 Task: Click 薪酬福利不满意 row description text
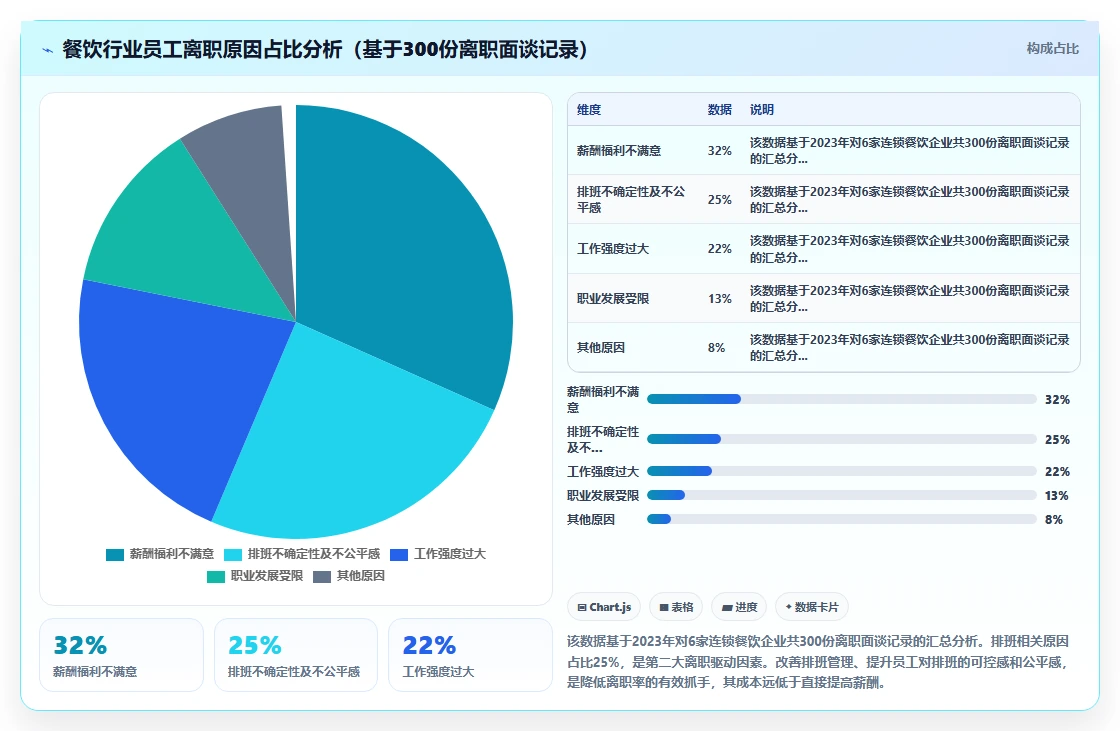tap(909, 151)
